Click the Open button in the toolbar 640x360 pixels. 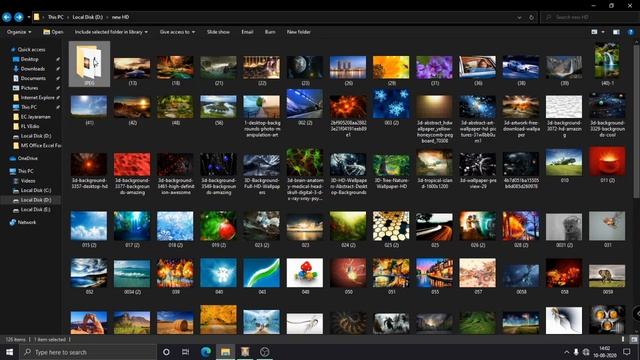click(53, 32)
